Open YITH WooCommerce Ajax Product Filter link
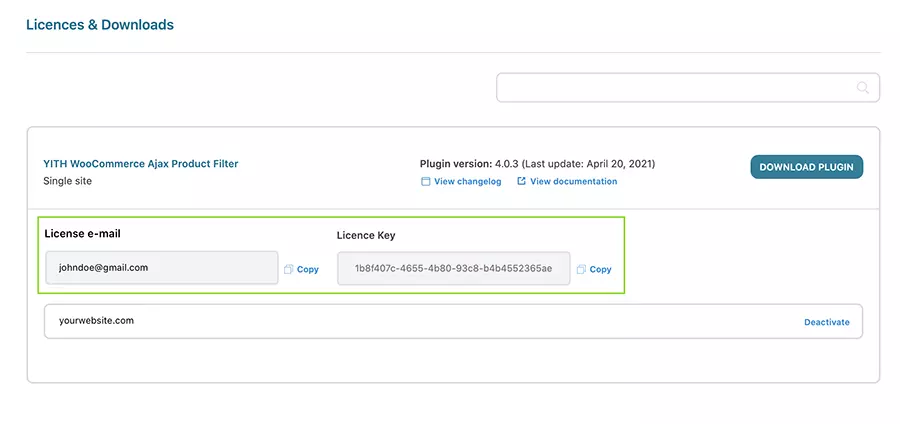Screen dimensions: 900x424 coord(140,163)
